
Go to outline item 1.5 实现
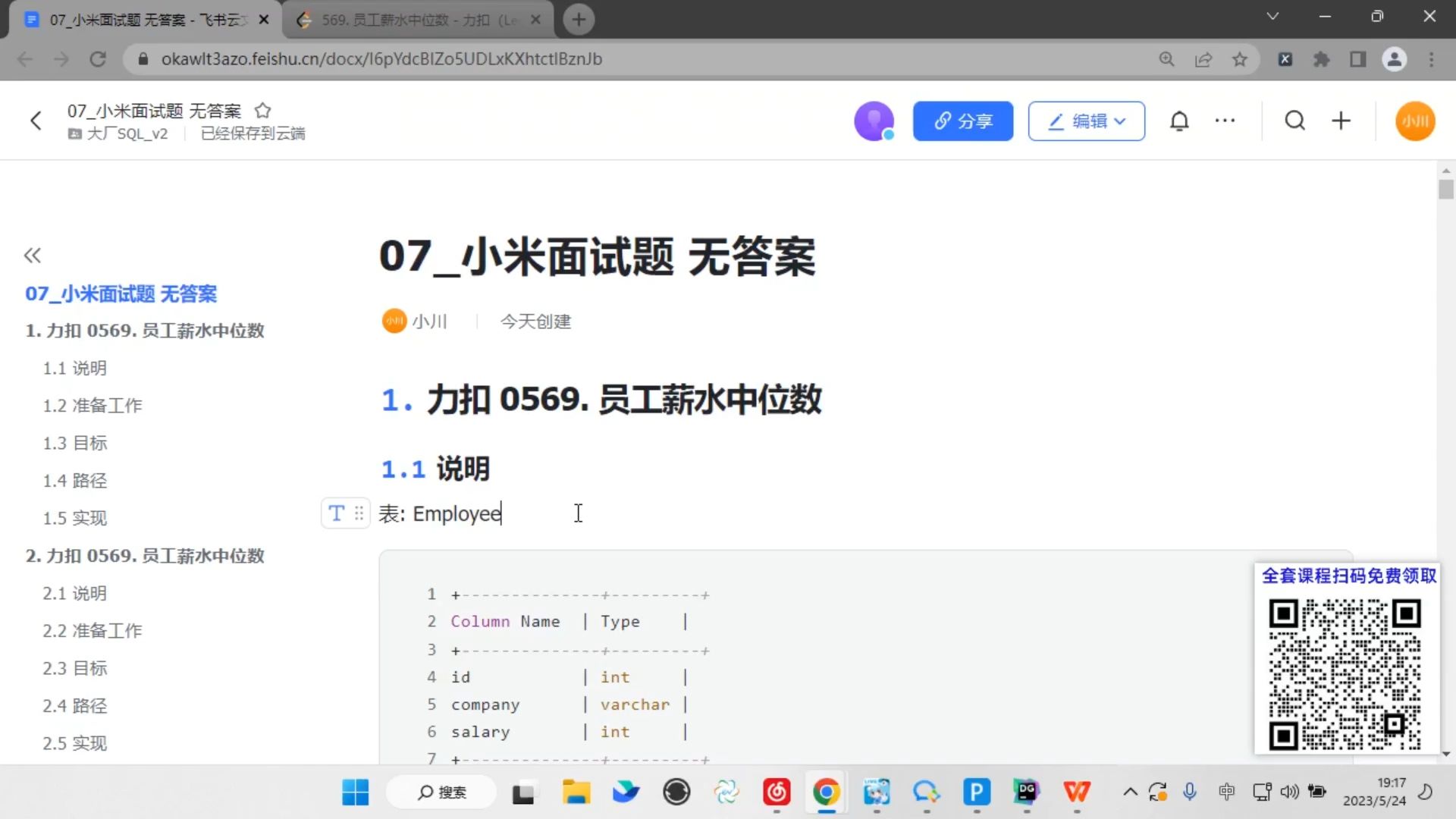(74, 518)
